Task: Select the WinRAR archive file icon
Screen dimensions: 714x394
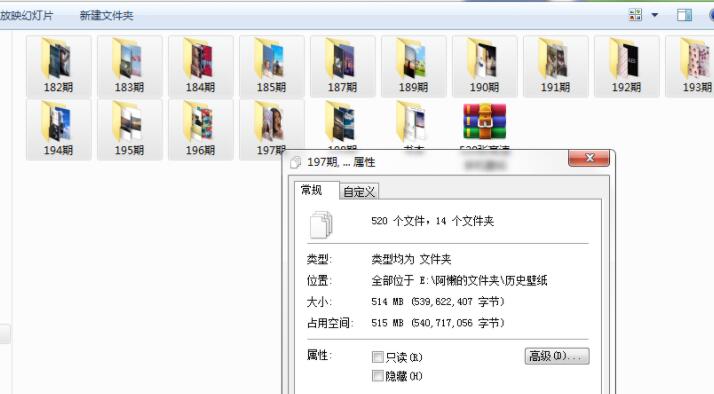Action: (484, 121)
